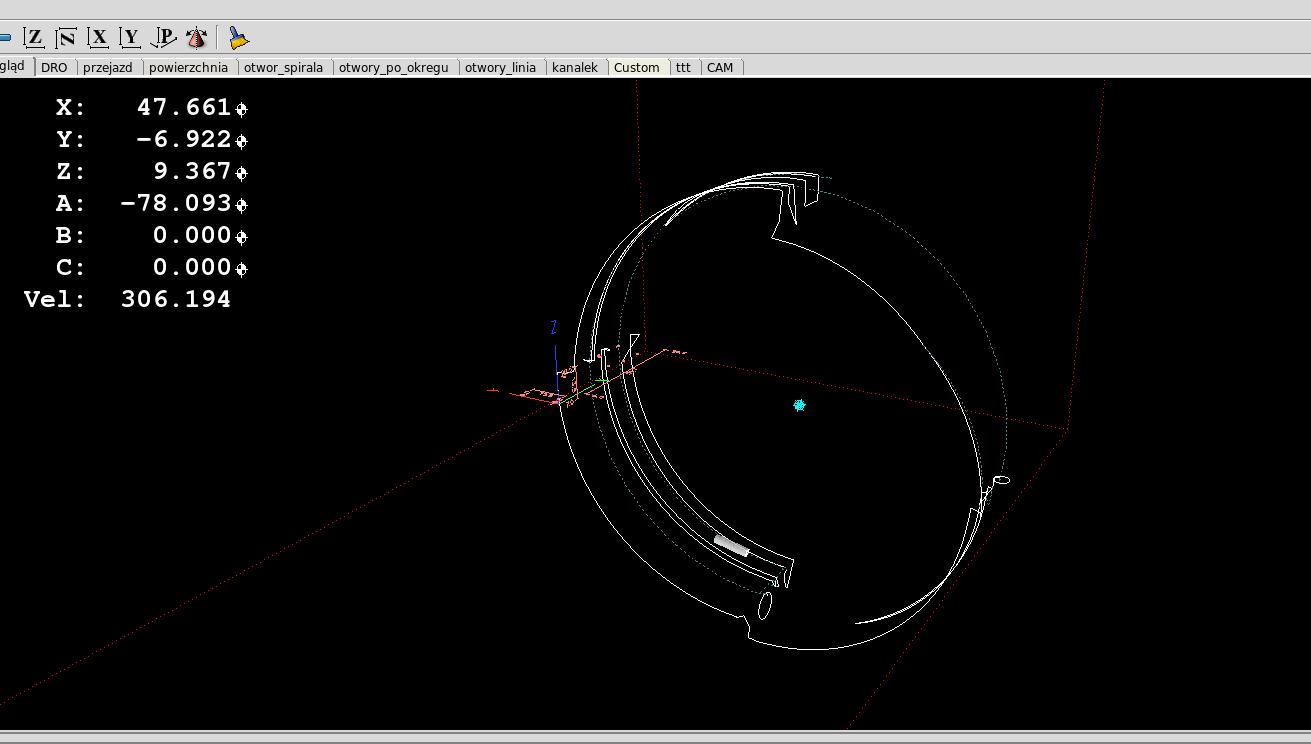Viewport: 1311px width, 744px height.
Task: Select rotated top view (Z2)
Action: coord(66,38)
